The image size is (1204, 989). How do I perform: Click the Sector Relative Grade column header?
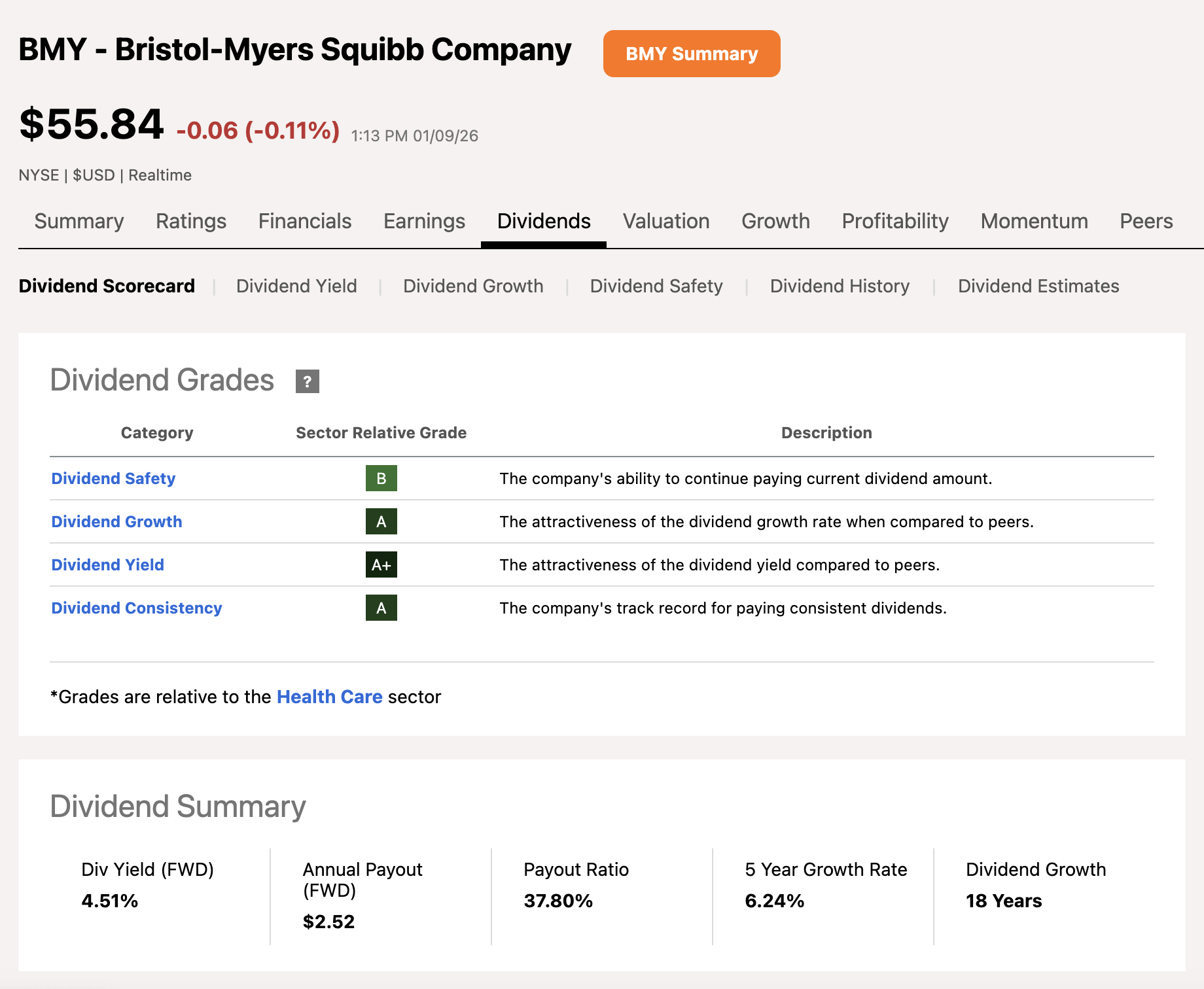click(x=381, y=432)
